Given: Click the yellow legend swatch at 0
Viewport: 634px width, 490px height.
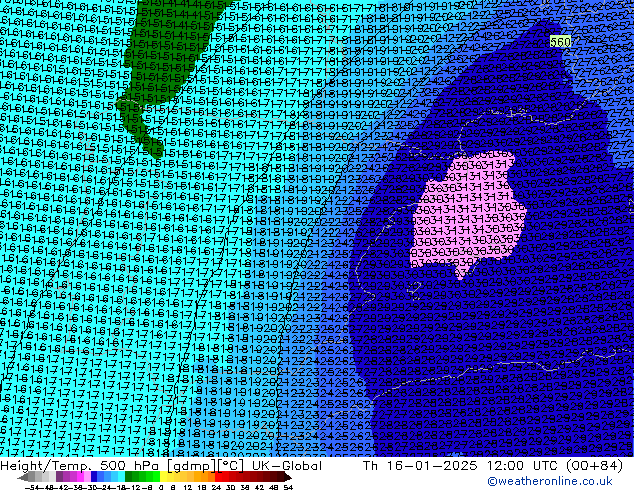Looking at the screenshot, I should click(163, 477).
